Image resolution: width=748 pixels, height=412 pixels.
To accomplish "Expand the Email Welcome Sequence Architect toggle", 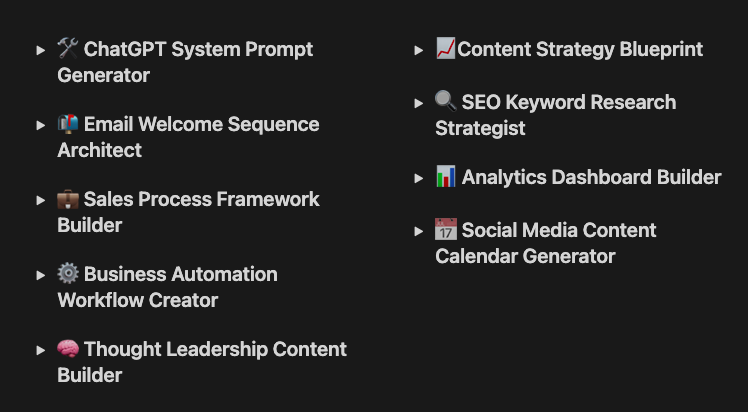I will (x=41, y=125).
